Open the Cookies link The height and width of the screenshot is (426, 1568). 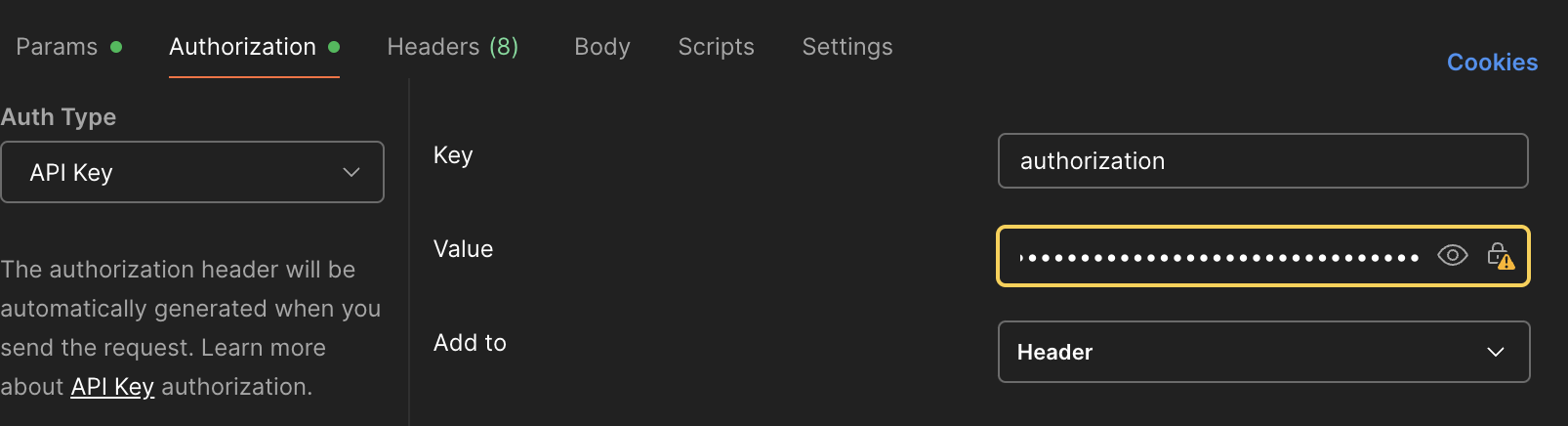(1492, 63)
